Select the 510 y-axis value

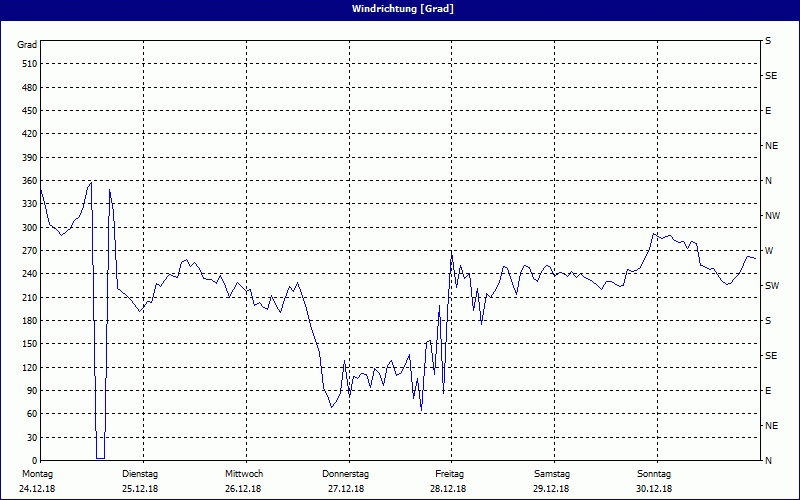click(29, 64)
